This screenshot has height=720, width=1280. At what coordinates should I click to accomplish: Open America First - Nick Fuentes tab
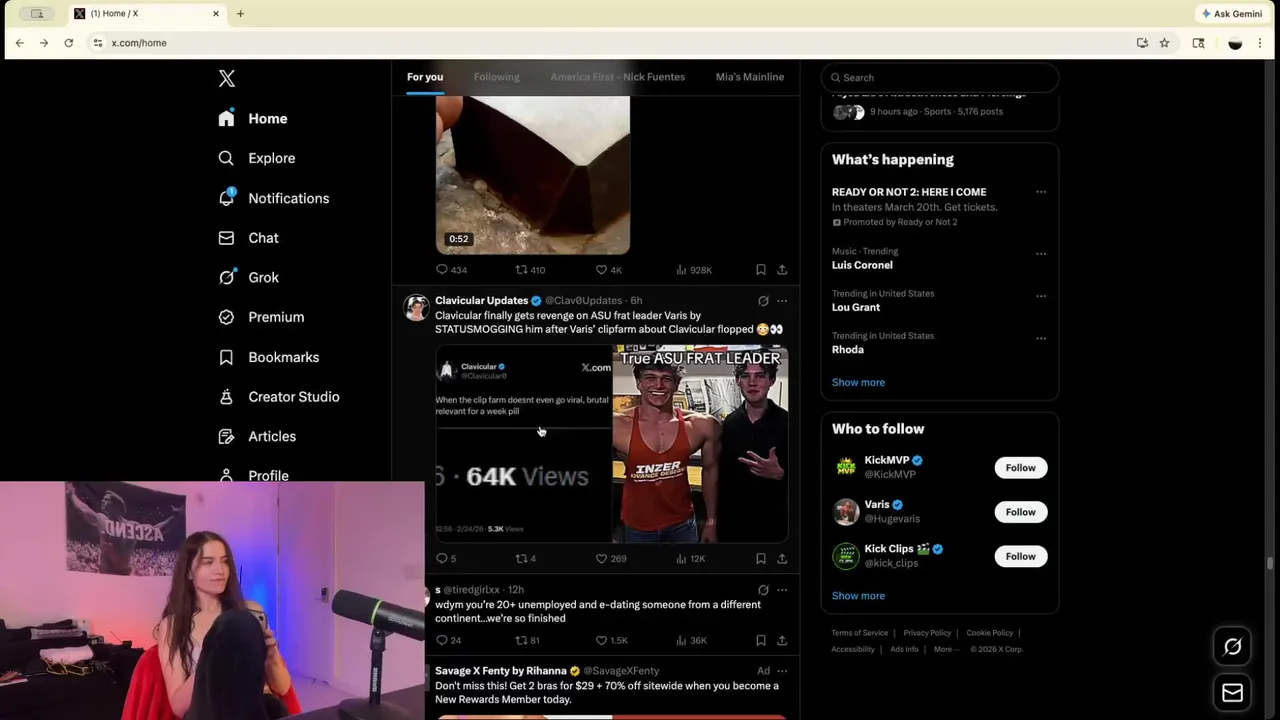[x=617, y=77]
